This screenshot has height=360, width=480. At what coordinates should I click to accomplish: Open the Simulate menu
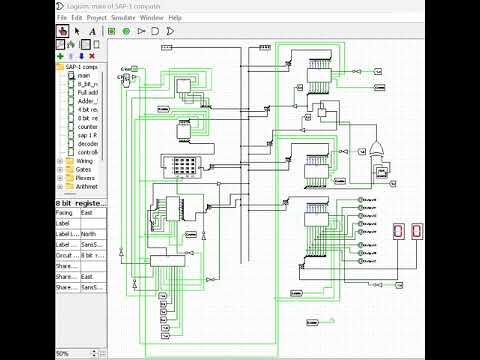pos(123,18)
